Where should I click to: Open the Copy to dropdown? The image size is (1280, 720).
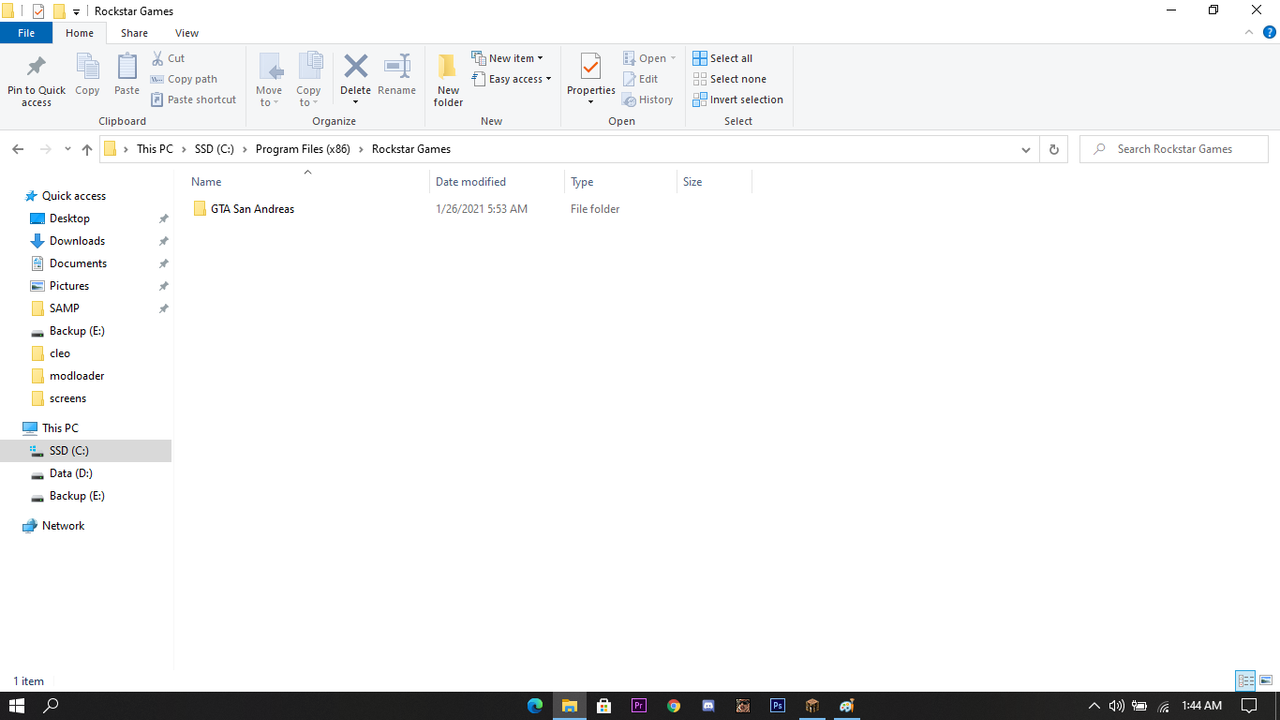(309, 80)
